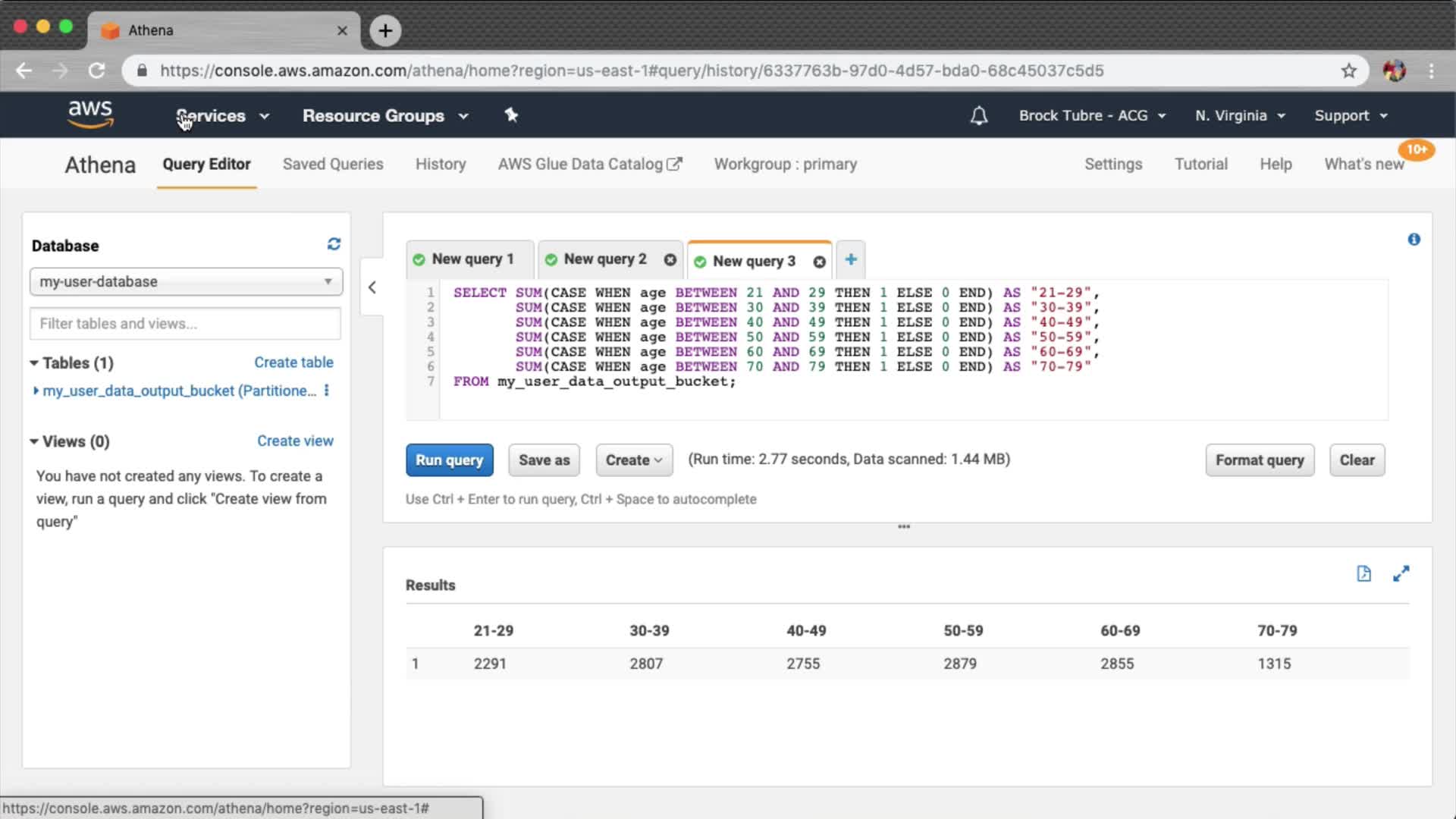
Task: Switch to Saved Queries tab
Action: pos(333,164)
